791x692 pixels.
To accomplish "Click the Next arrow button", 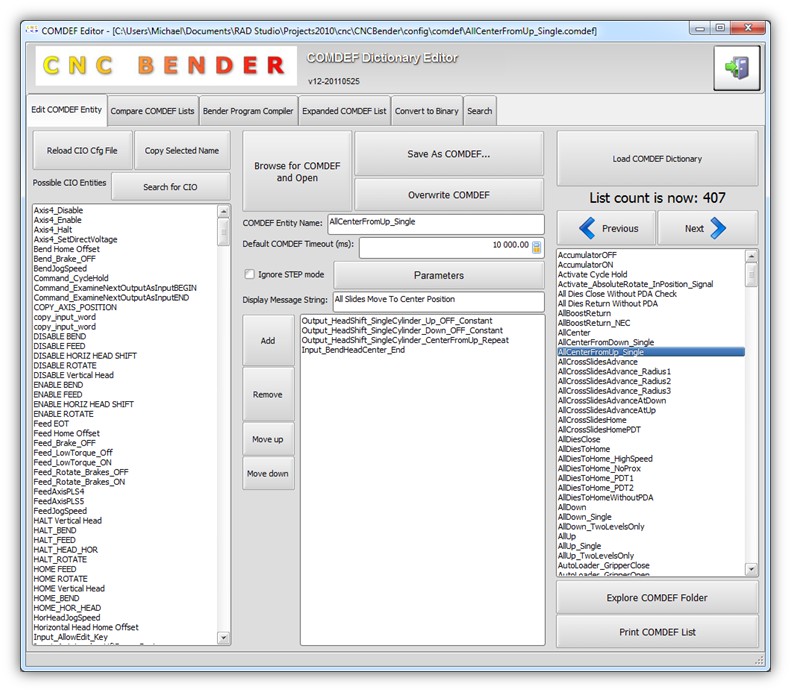I will [x=707, y=228].
